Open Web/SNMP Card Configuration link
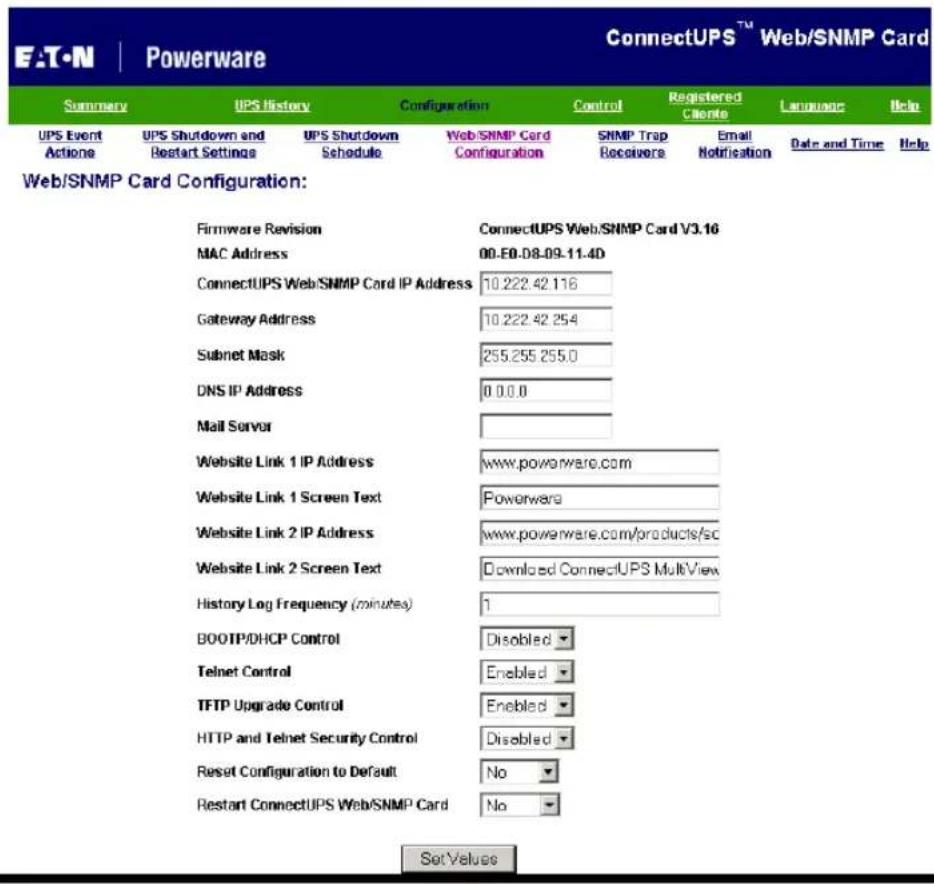This screenshot has height=884, width=934. click(x=499, y=144)
